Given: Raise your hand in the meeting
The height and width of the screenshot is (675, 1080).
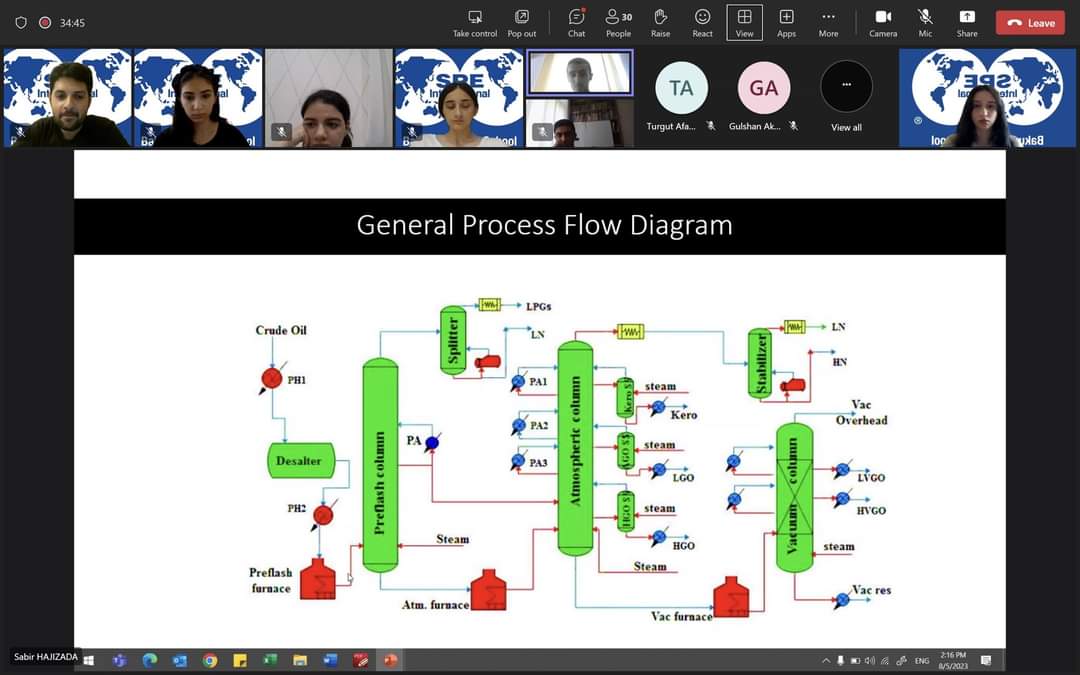Looking at the screenshot, I should (x=660, y=23).
